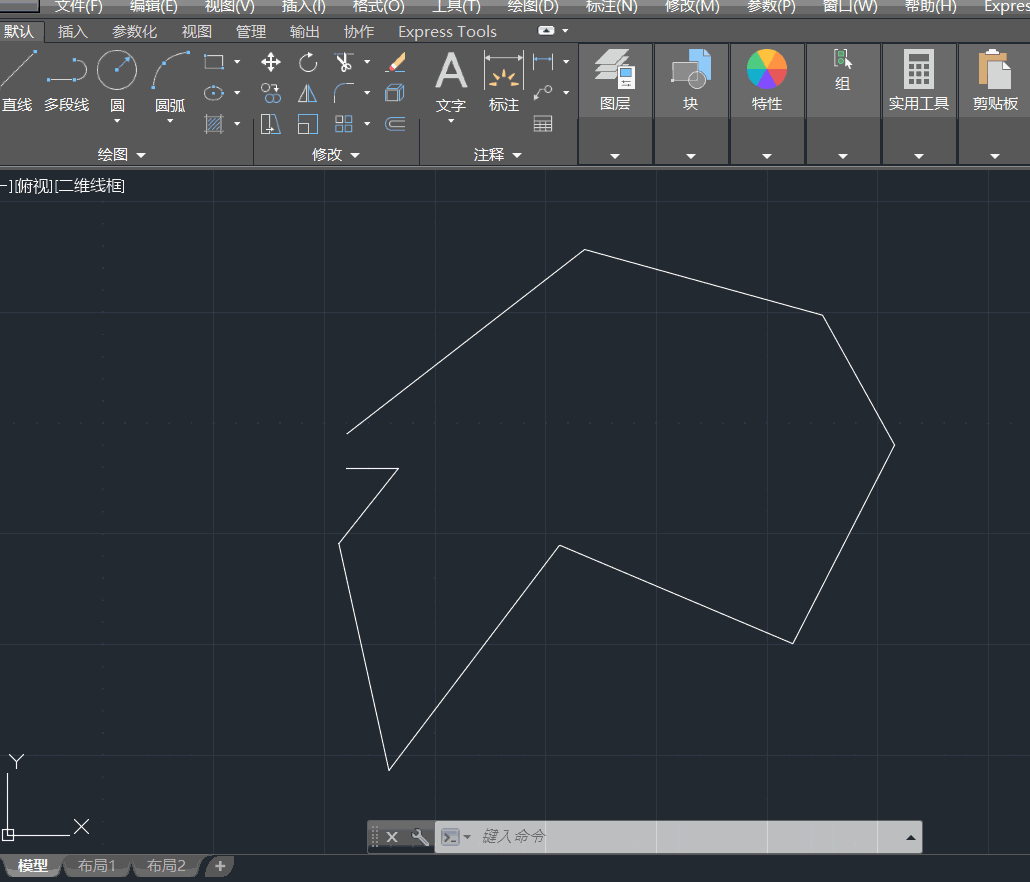Screen dimensions: 1030x882
Task: Open command line customize wrench icon
Action: click(x=420, y=837)
